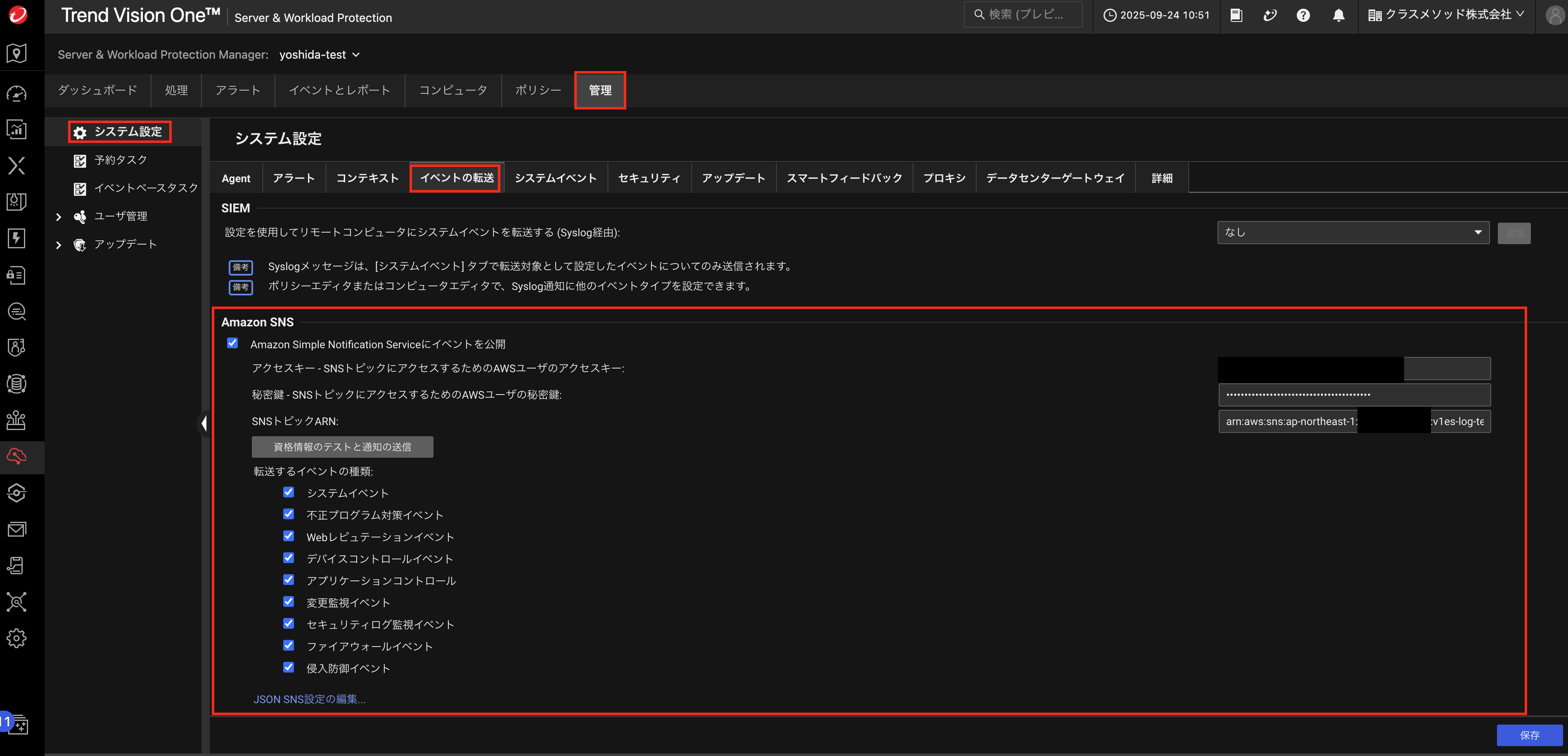1568x756 pixels.
Task: Select the システムイベント settings tab
Action: pos(556,178)
